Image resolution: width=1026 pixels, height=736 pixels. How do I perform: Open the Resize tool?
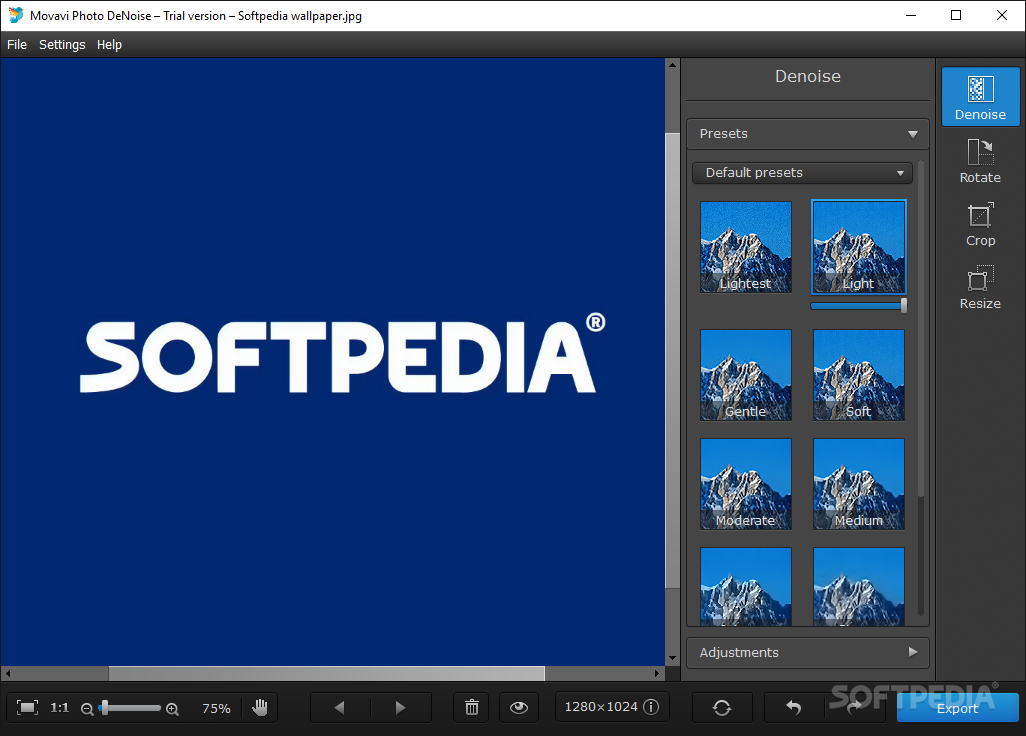tap(980, 287)
